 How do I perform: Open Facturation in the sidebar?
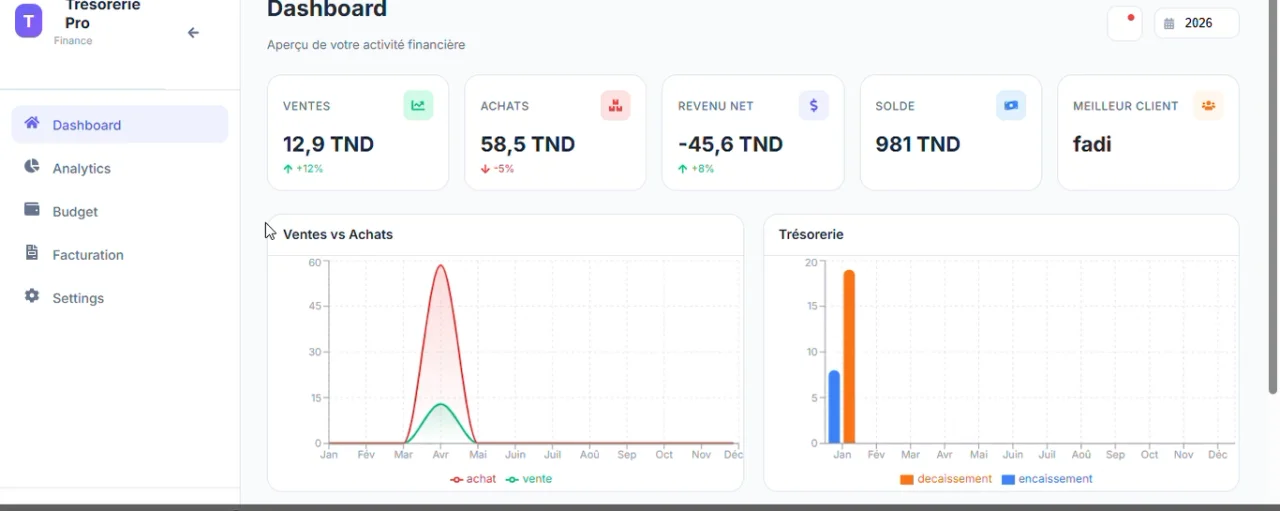pyautogui.click(x=120, y=254)
